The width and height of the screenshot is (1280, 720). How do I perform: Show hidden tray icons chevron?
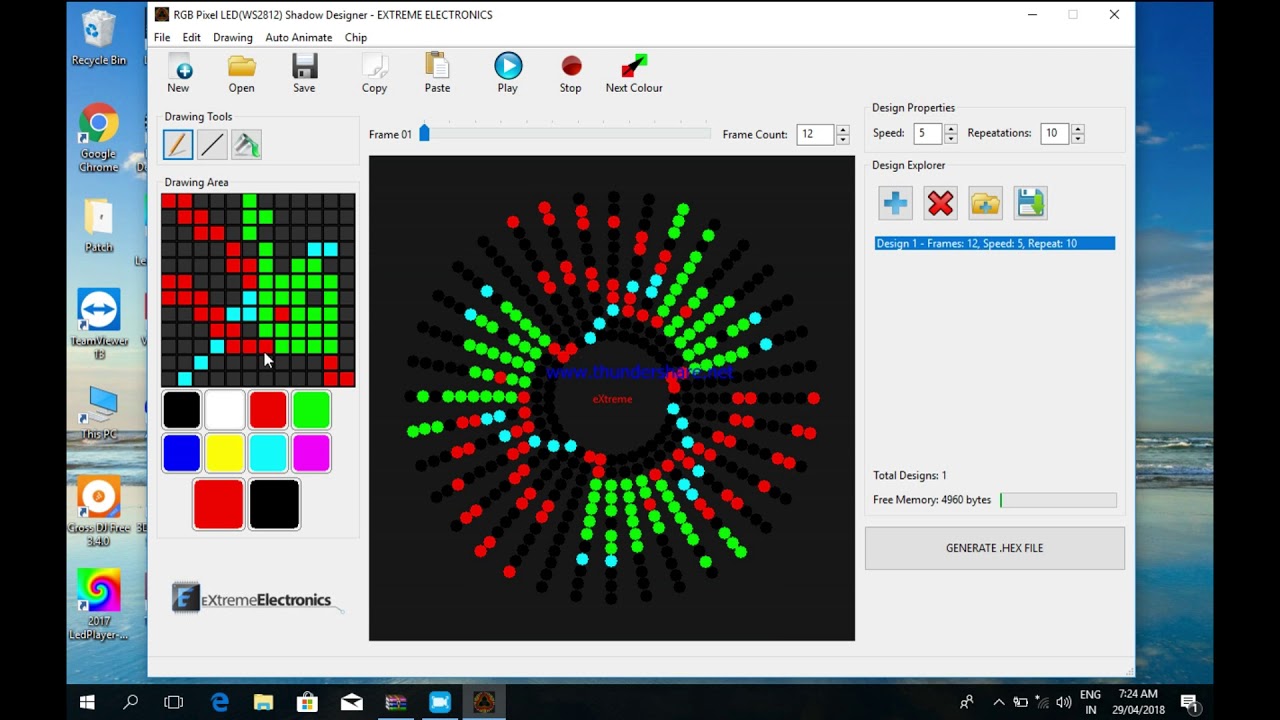click(x=998, y=702)
